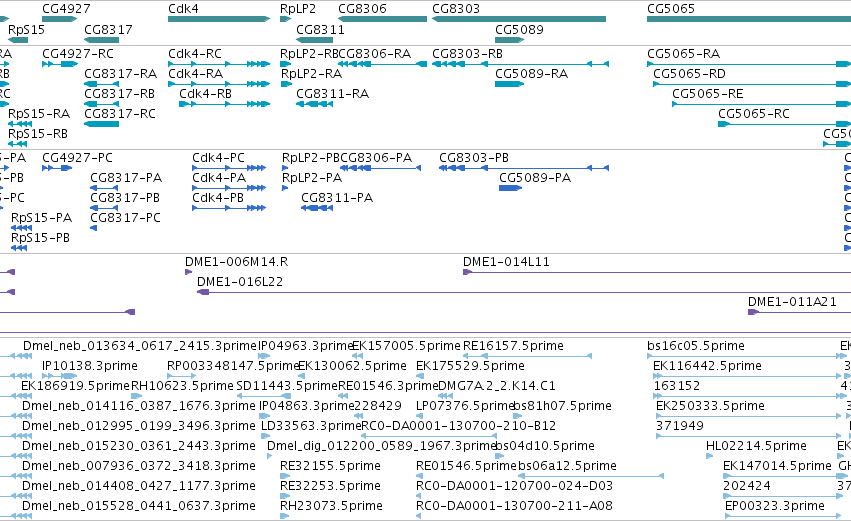Select the CG8303 gene label

456,9
